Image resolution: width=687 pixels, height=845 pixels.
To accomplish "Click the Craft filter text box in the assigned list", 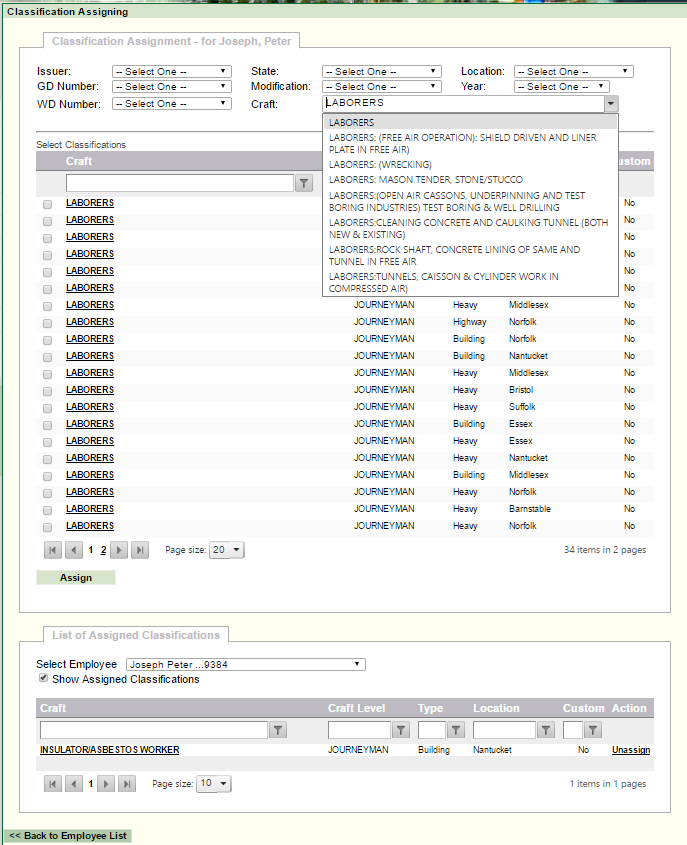I will point(153,730).
